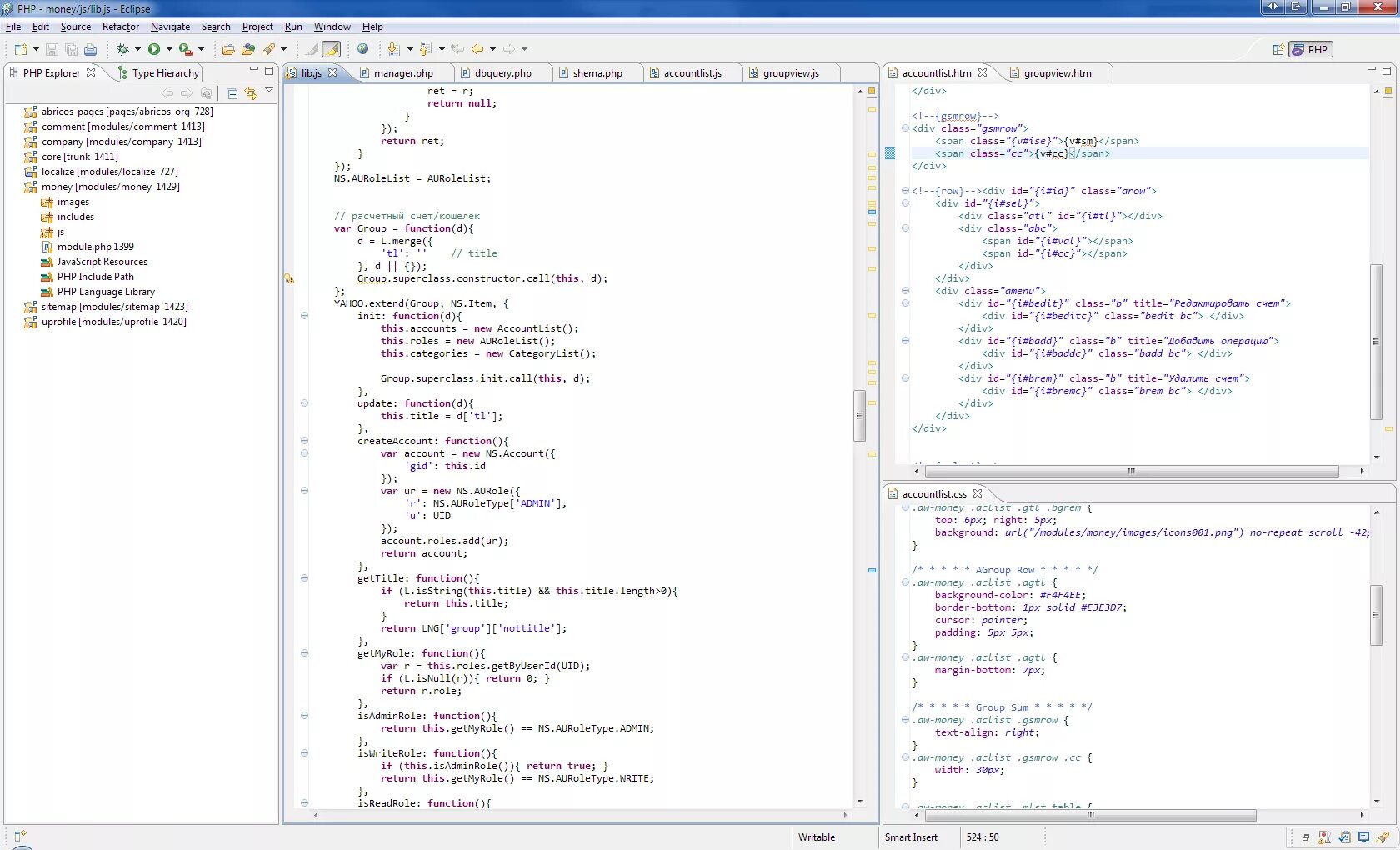
Task: Open the Project menu
Action: (x=257, y=27)
